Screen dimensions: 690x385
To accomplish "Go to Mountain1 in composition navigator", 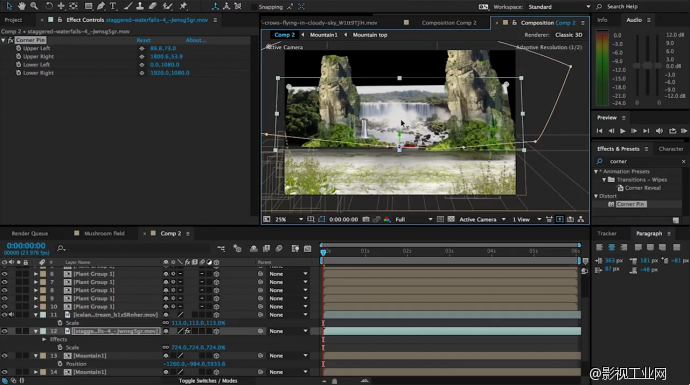I will coord(323,35).
